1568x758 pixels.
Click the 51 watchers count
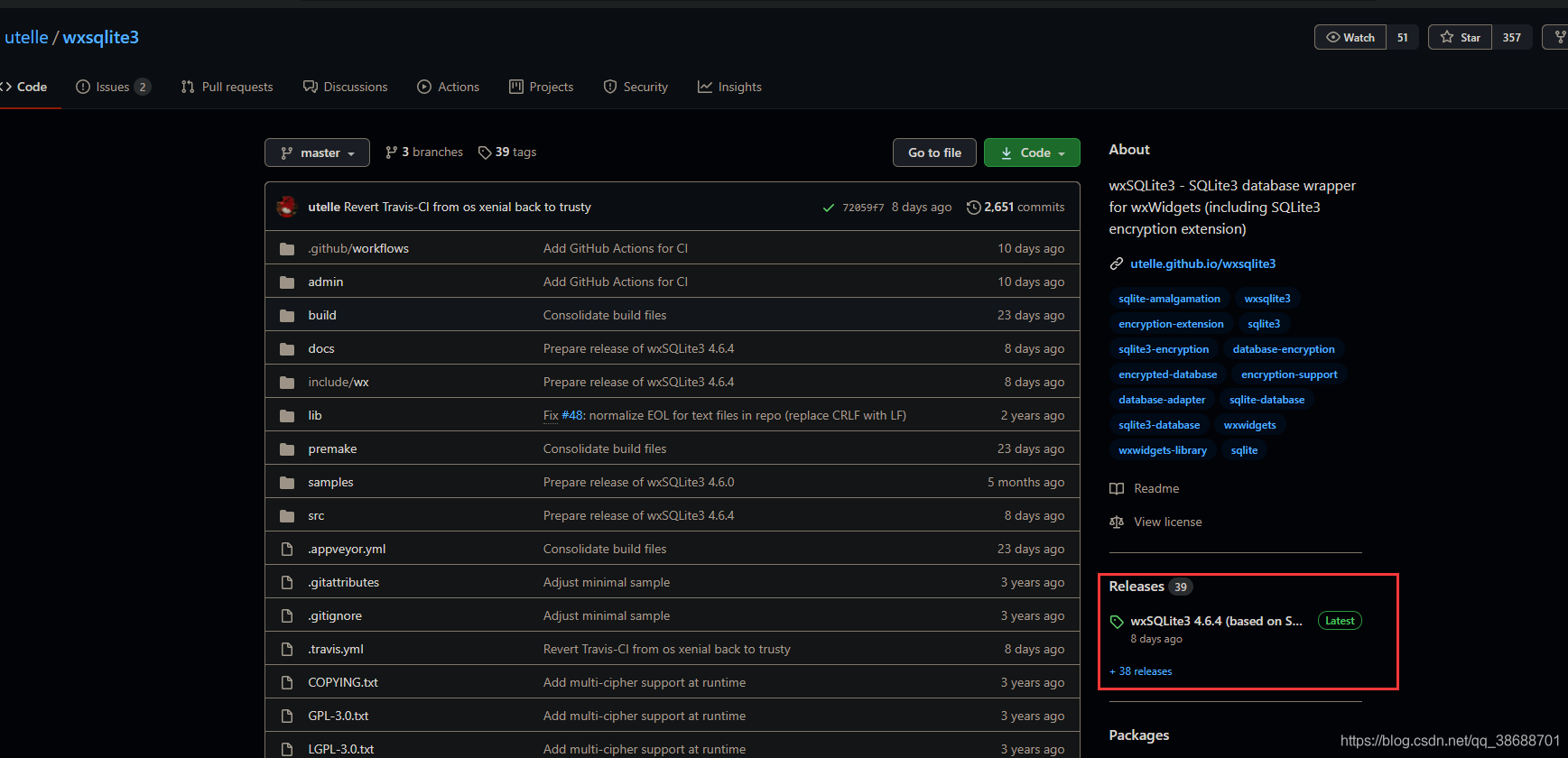(1403, 37)
